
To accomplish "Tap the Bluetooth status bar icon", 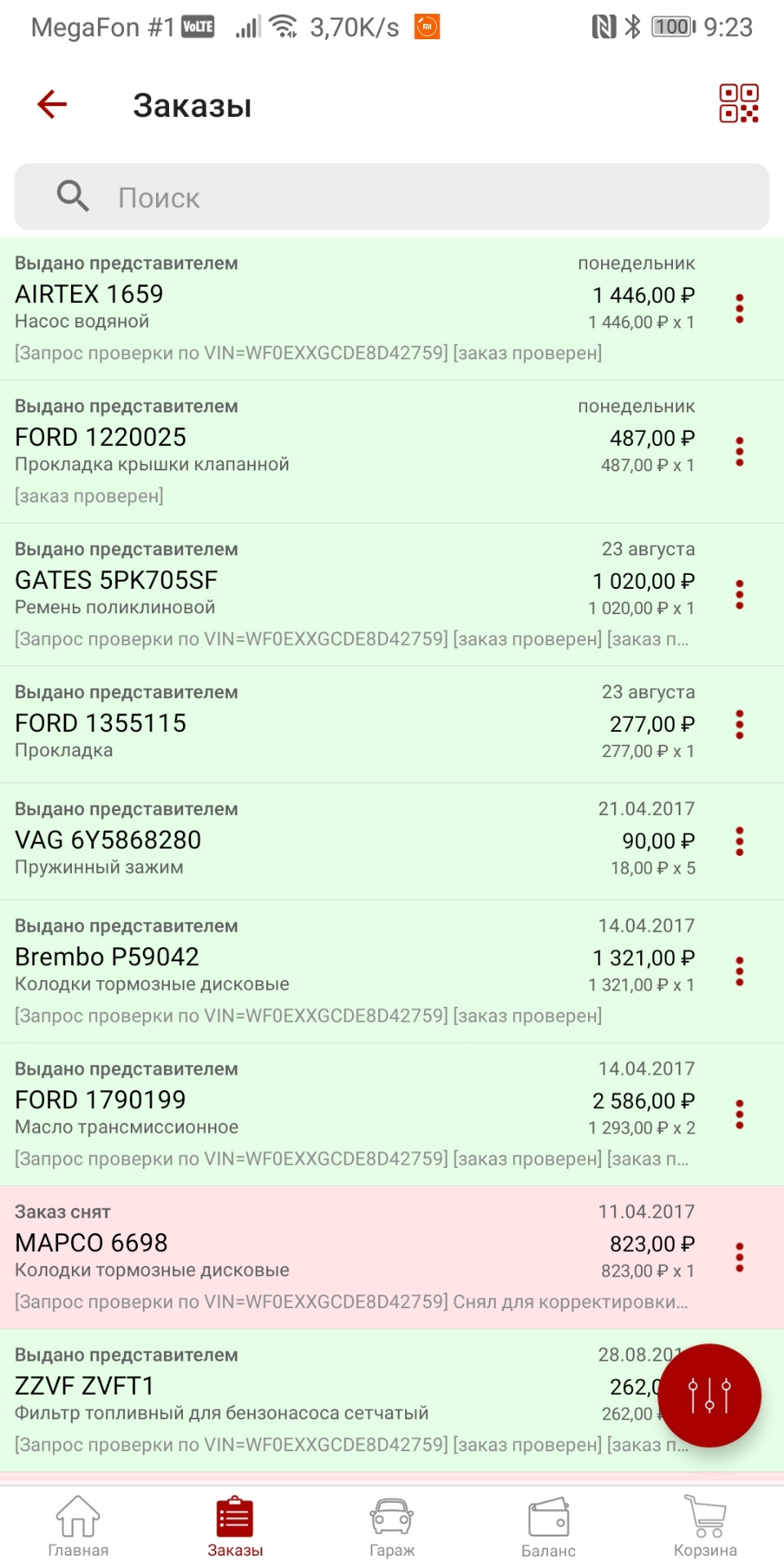I will [x=632, y=27].
